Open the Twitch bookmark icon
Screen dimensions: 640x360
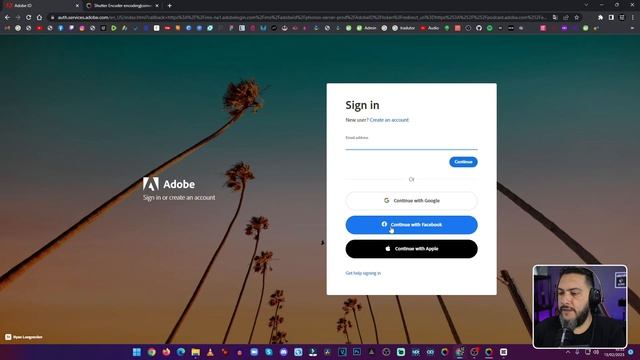pos(71,28)
